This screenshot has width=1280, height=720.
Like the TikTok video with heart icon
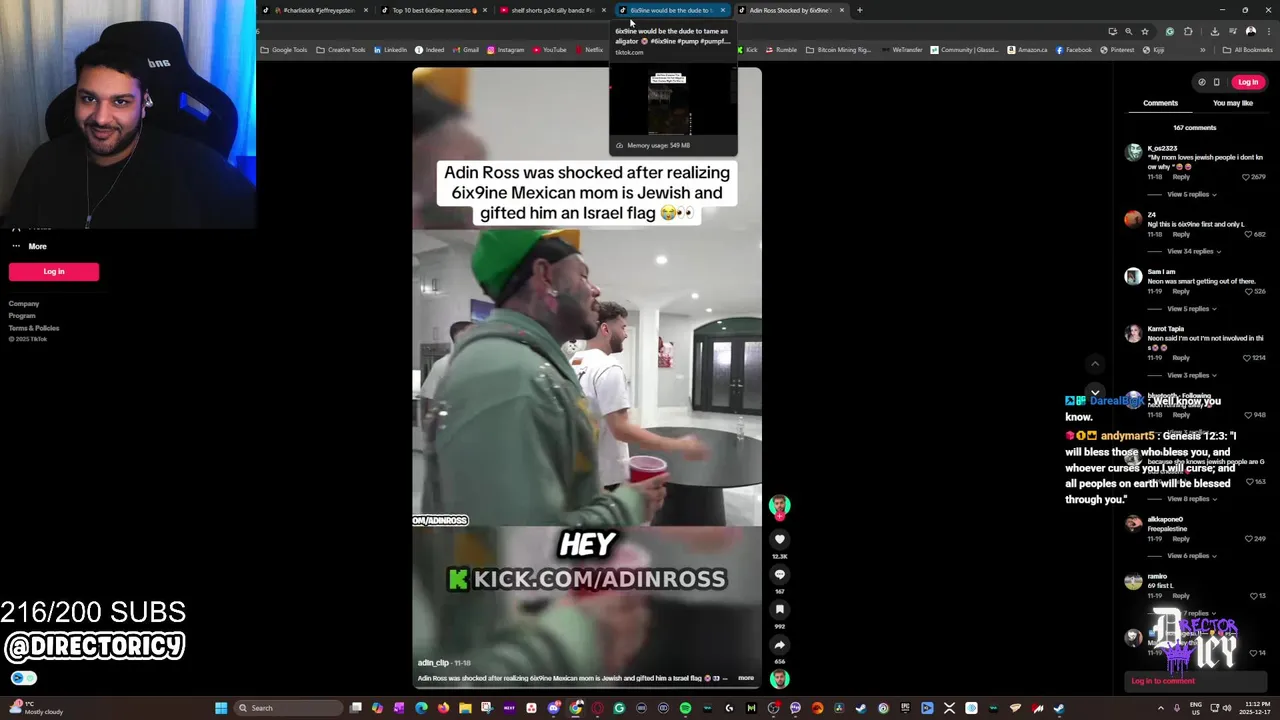click(780, 539)
